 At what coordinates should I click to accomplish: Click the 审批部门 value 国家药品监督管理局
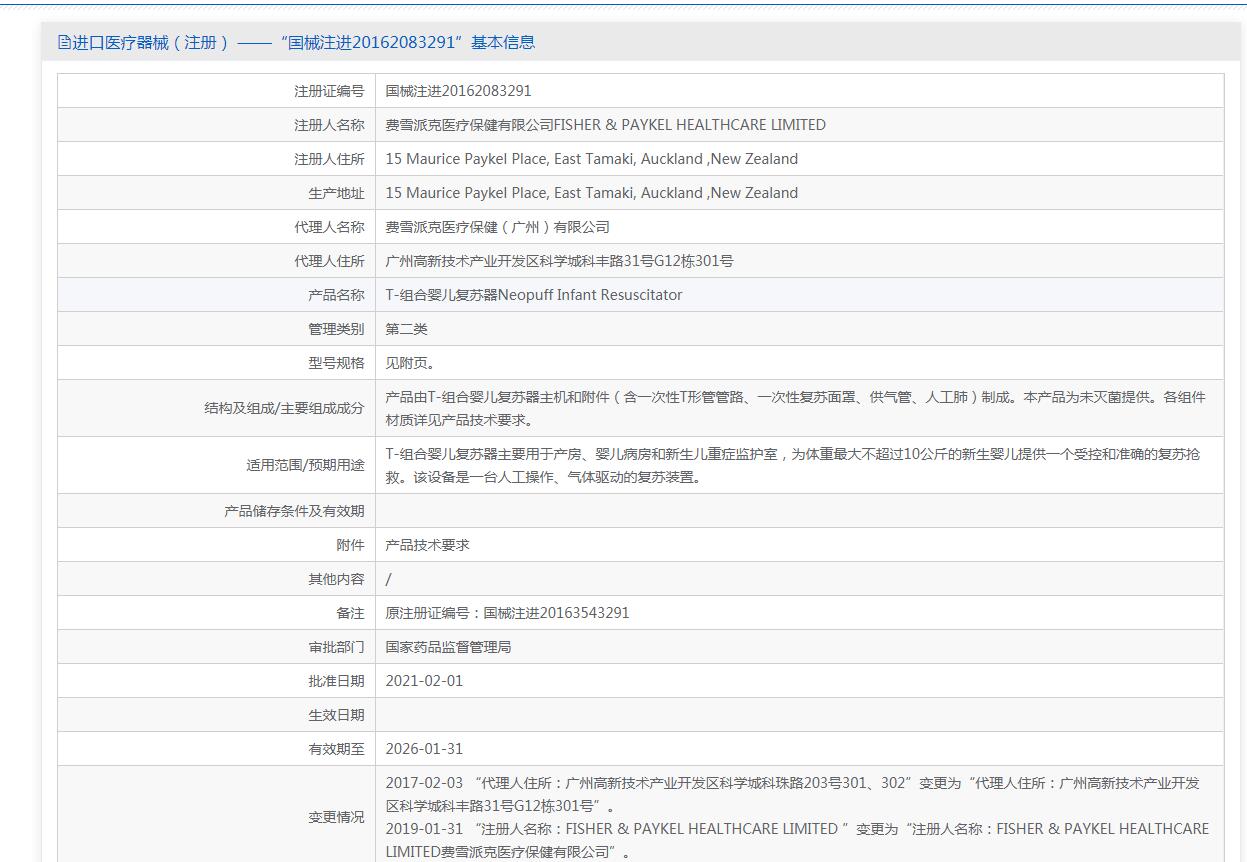point(448,647)
